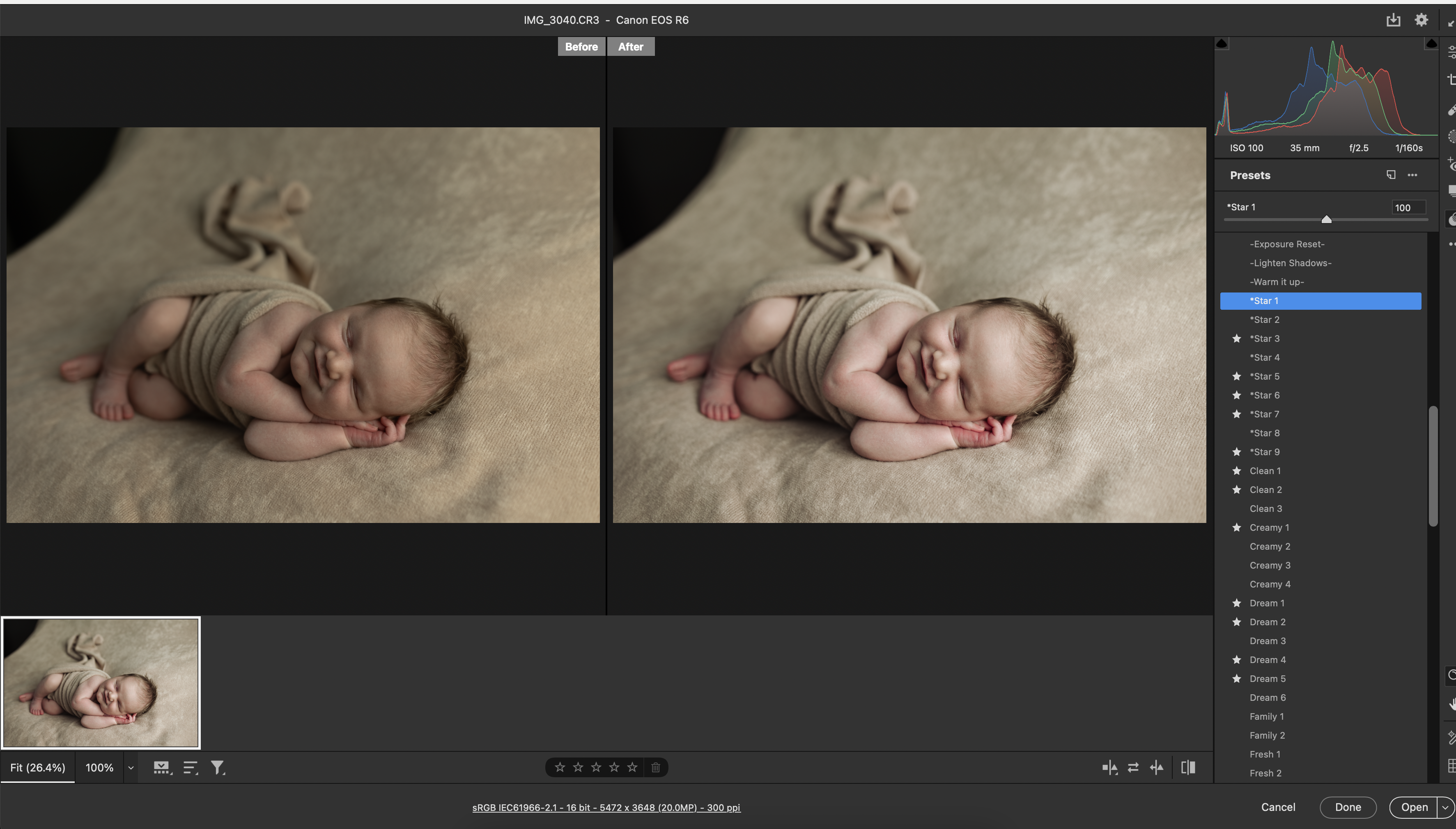Screen dimensions: 1456x829
Task: Toggle the shadow clipping warning
Action: pos(1222,44)
